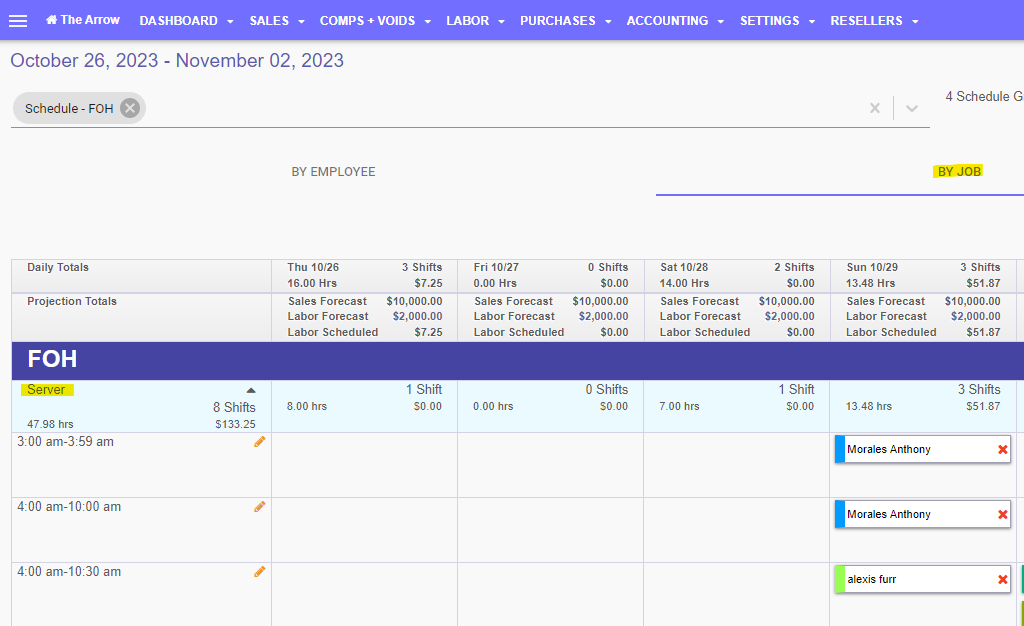Remove the Schedule - FOH filter chip
The width and height of the screenshot is (1024, 626).
[129, 108]
